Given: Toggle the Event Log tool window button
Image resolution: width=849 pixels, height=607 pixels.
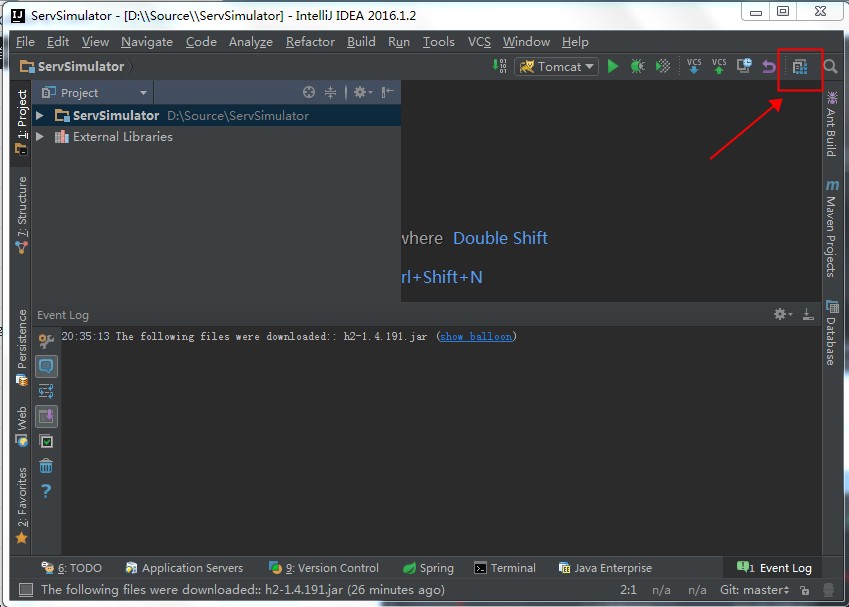Looking at the screenshot, I should (x=774, y=568).
